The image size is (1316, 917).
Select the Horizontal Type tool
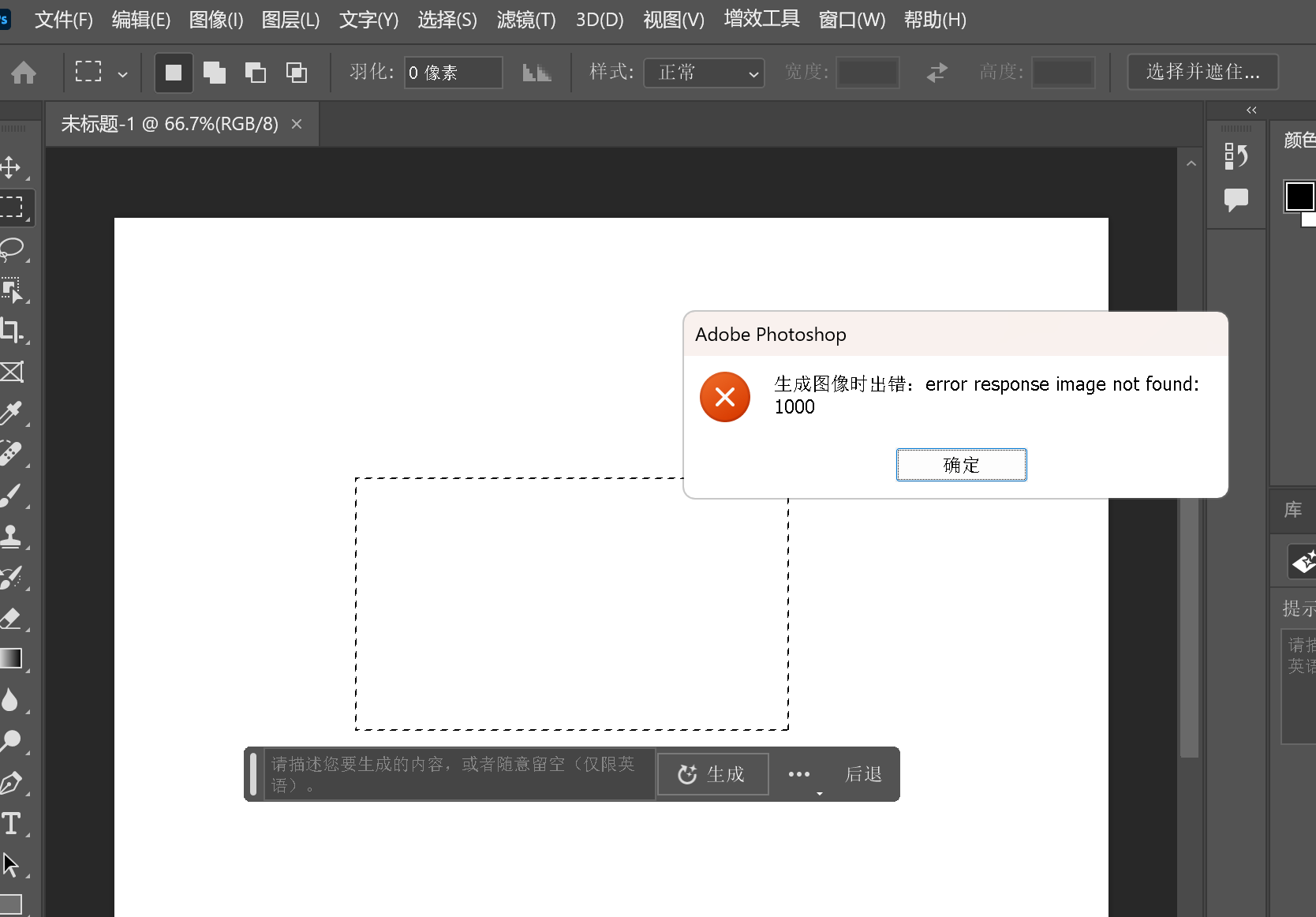[x=11, y=823]
